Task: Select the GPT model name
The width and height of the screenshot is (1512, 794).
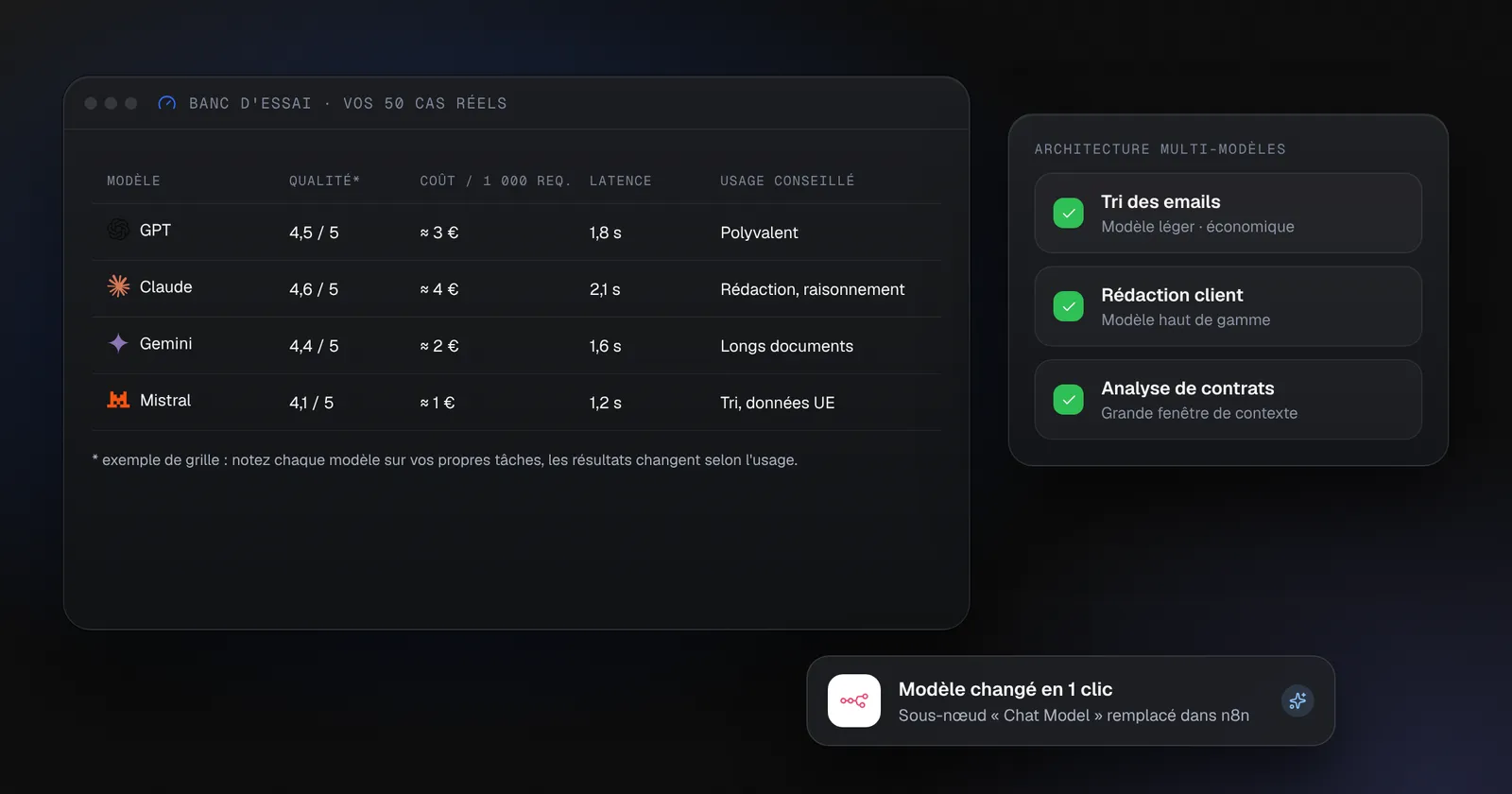Action: click(155, 231)
